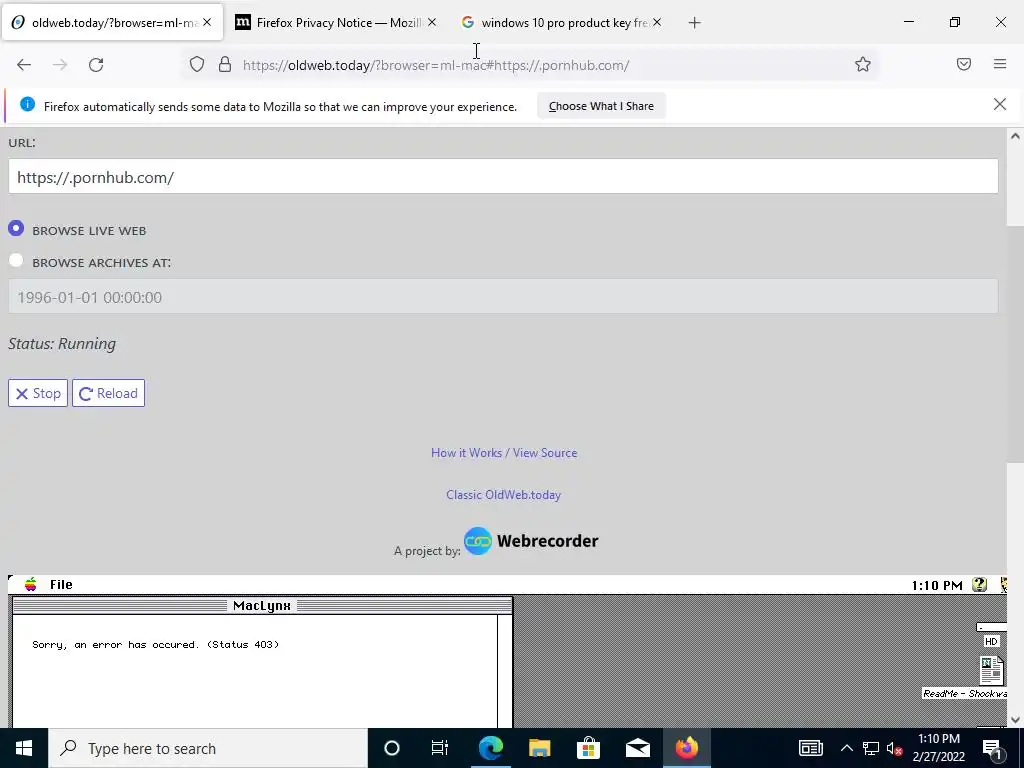Open Windows Start menu
Viewport: 1024px width, 768px height.
click(x=24, y=748)
